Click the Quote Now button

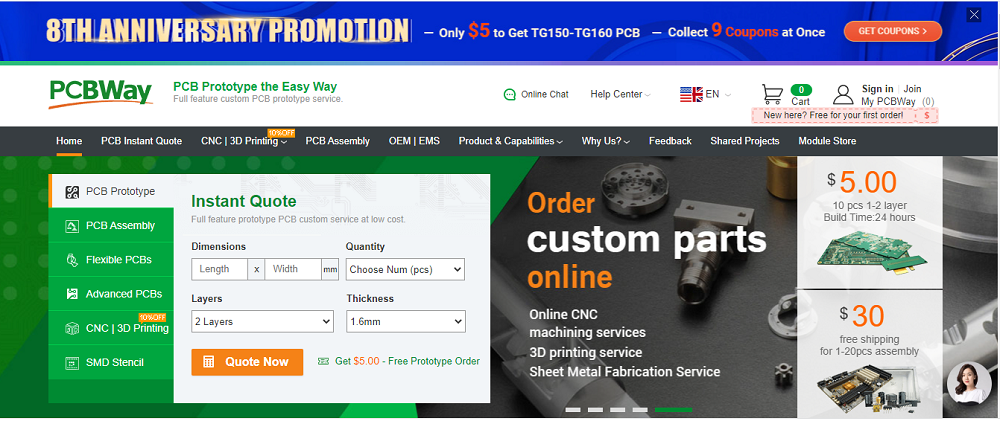pyautogui.click(x=247, y=362)
